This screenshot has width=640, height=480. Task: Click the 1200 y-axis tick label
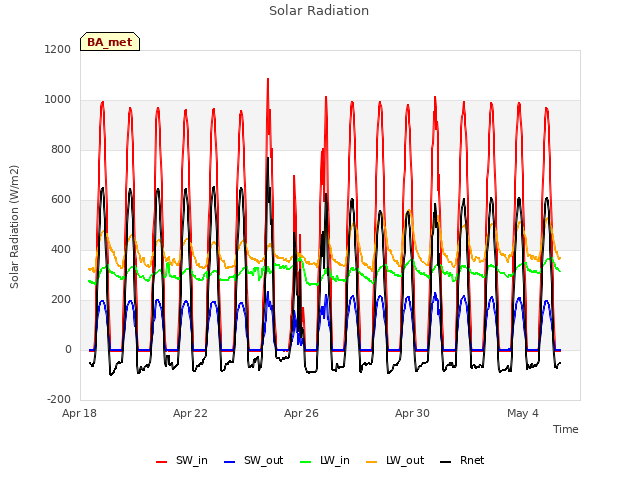coord(58,49)
